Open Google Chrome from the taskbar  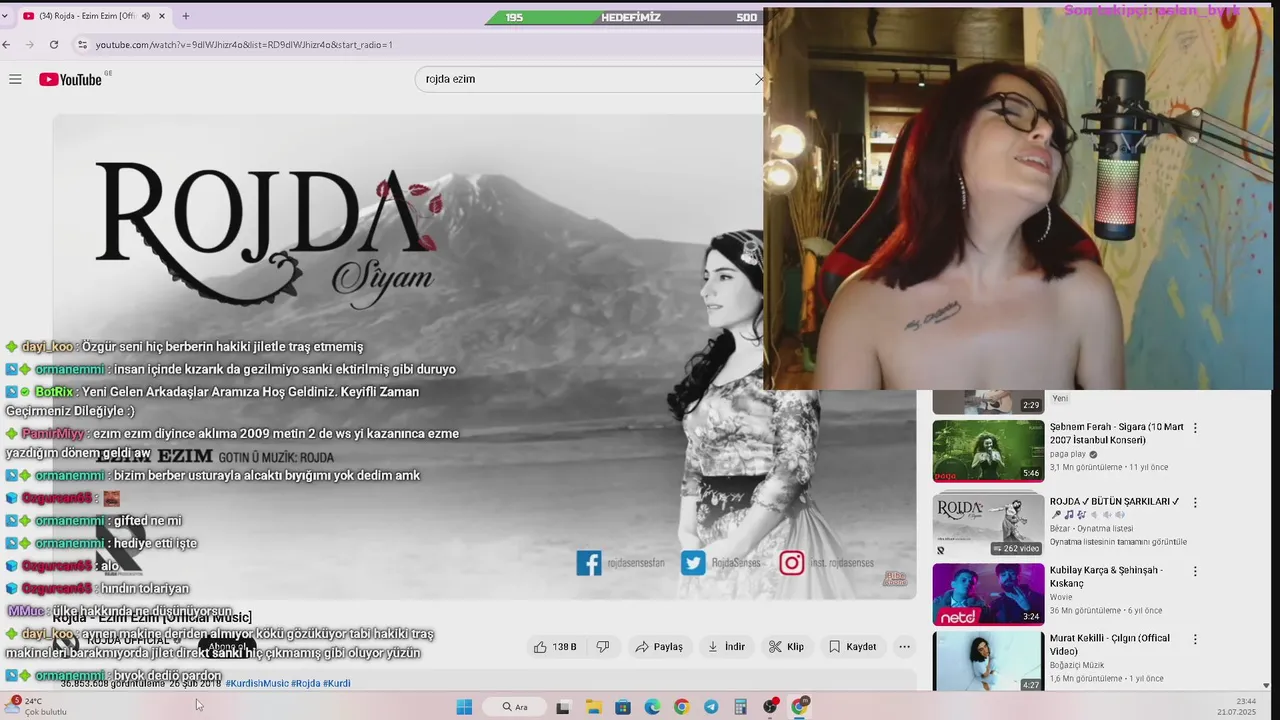pos(681,707)
